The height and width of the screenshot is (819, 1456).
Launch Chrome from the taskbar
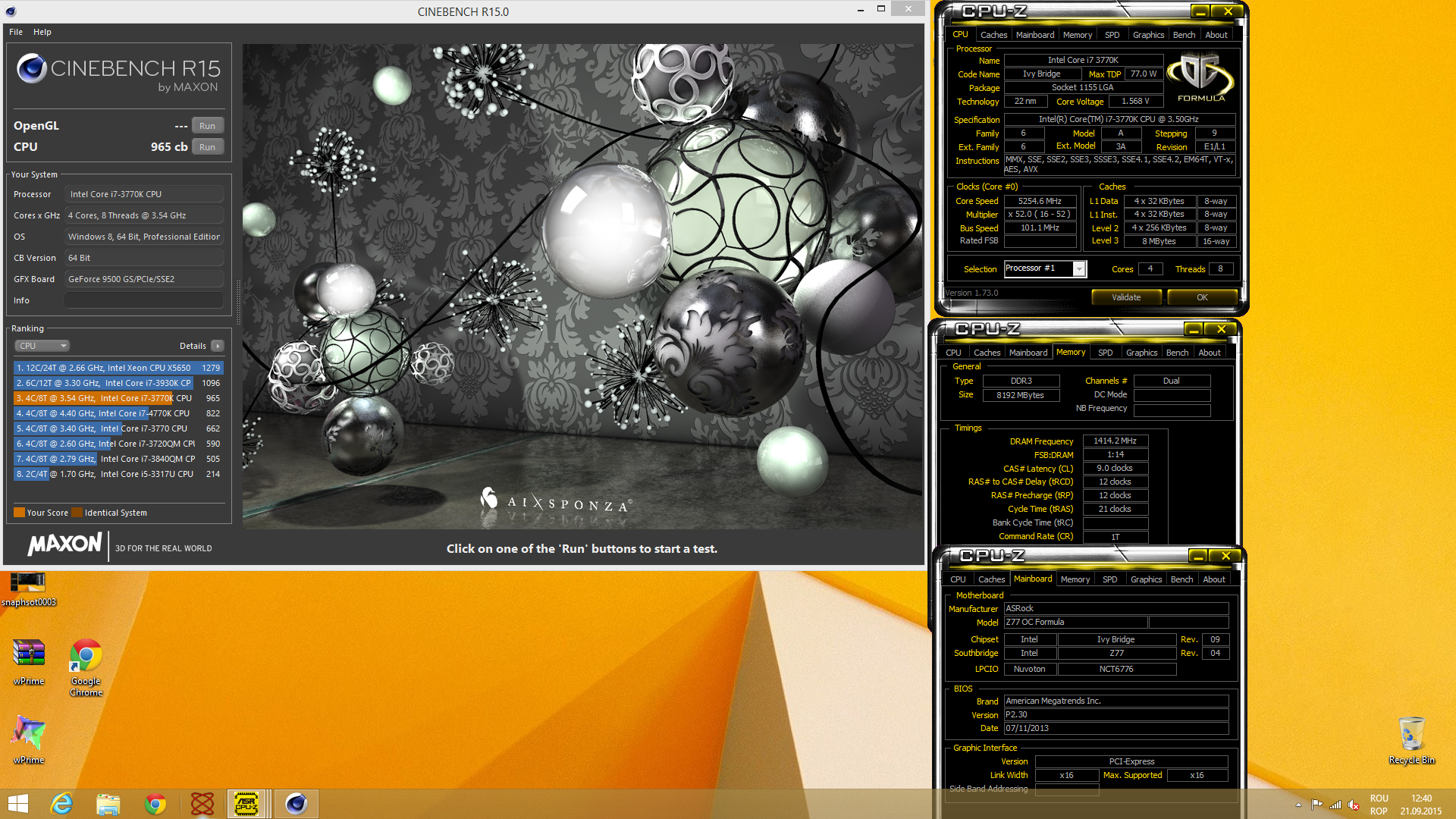[x=155, y=804]
